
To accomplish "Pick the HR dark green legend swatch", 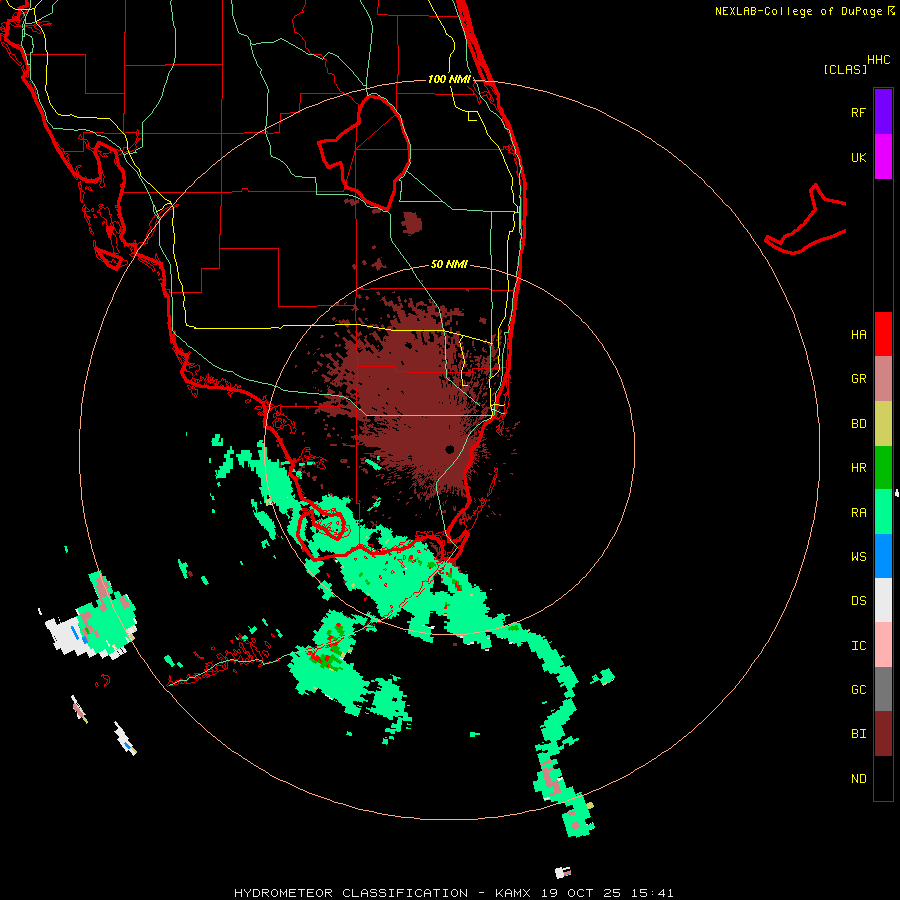I will (883, 468).
